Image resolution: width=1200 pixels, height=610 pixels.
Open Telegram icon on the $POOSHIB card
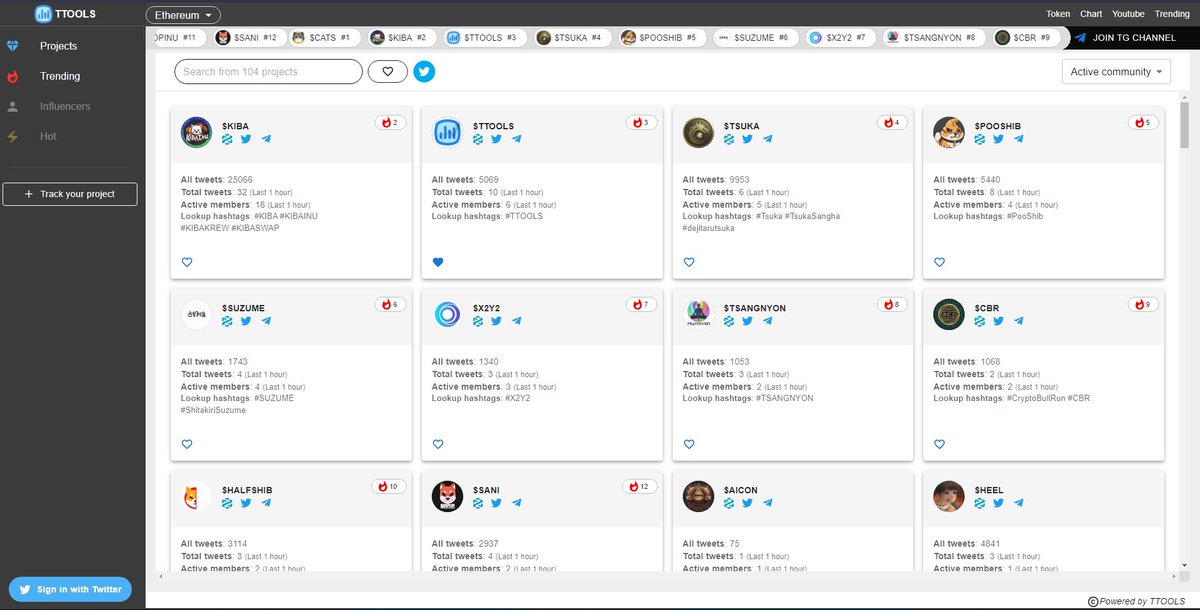click(x=1018, y=139)
